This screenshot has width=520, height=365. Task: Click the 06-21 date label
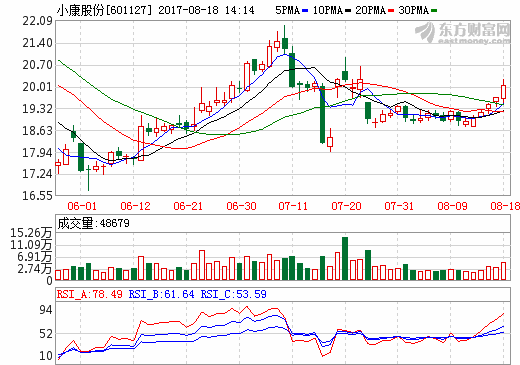(188, 206)
